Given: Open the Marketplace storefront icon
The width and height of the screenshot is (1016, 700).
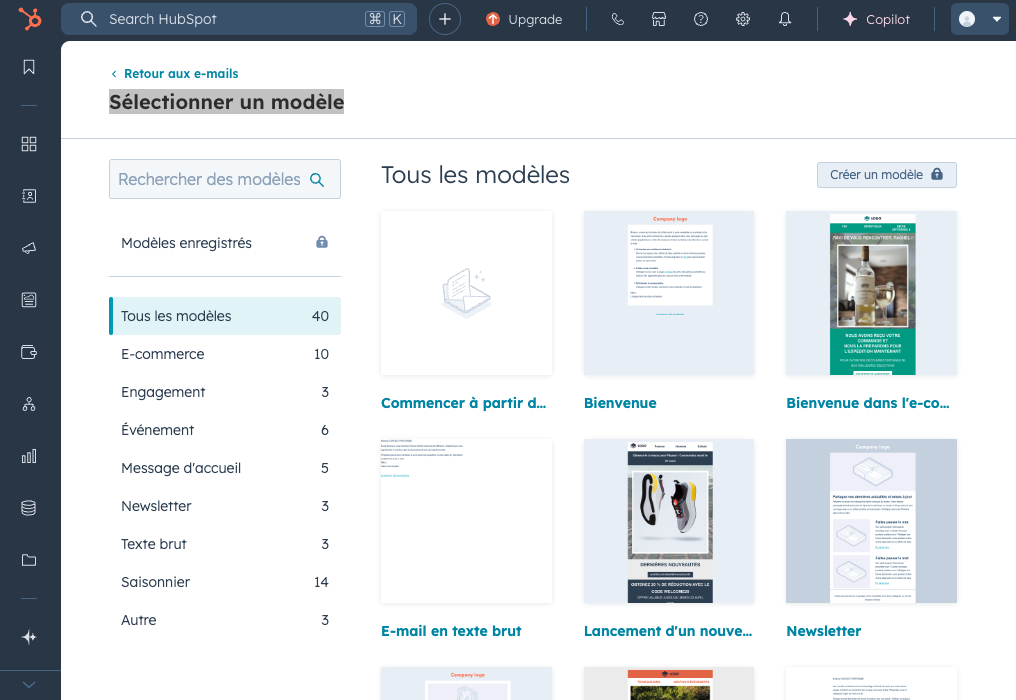Looking at the screenshot, I should coord(659,19).
